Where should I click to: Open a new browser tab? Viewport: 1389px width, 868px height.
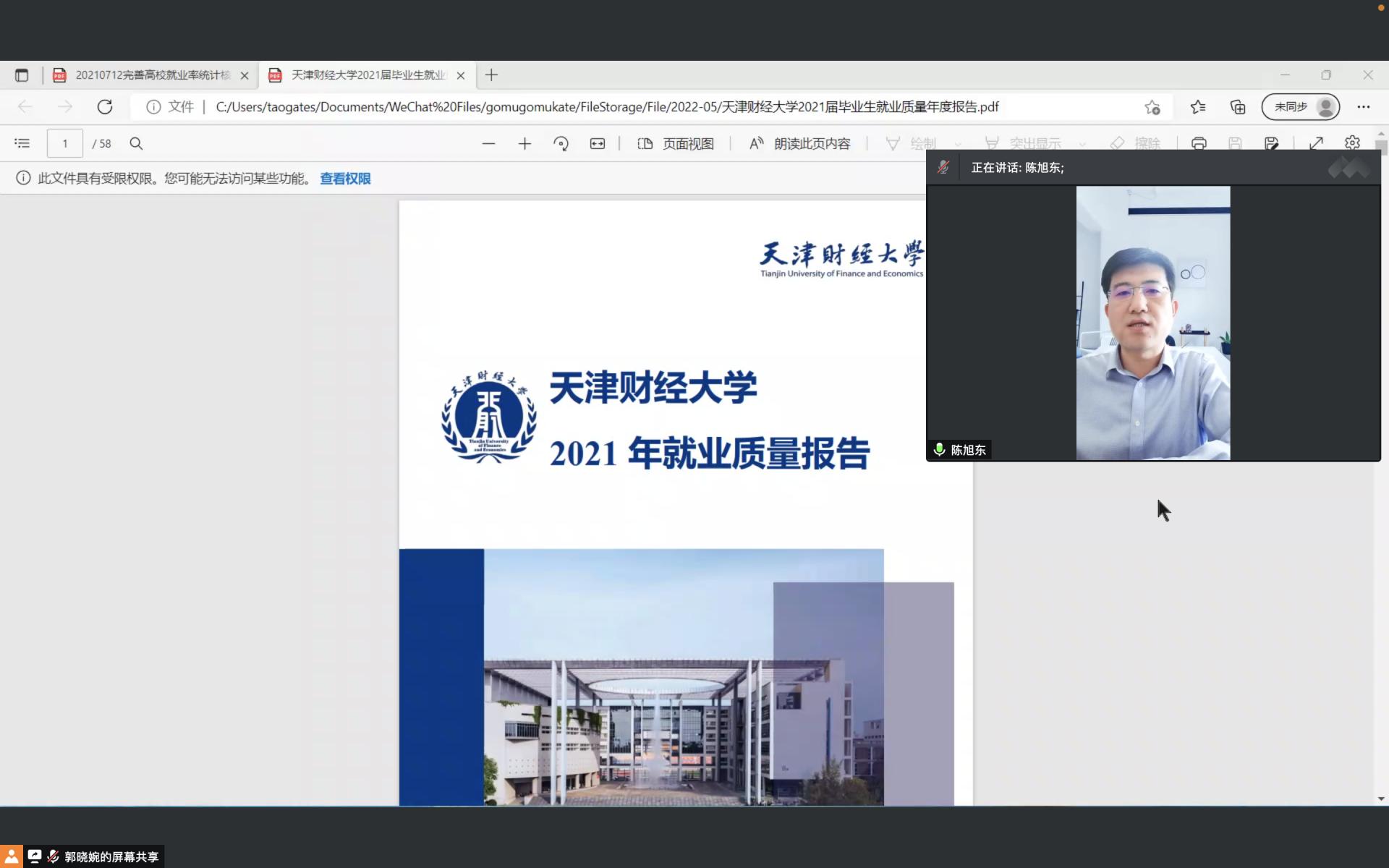491,75
